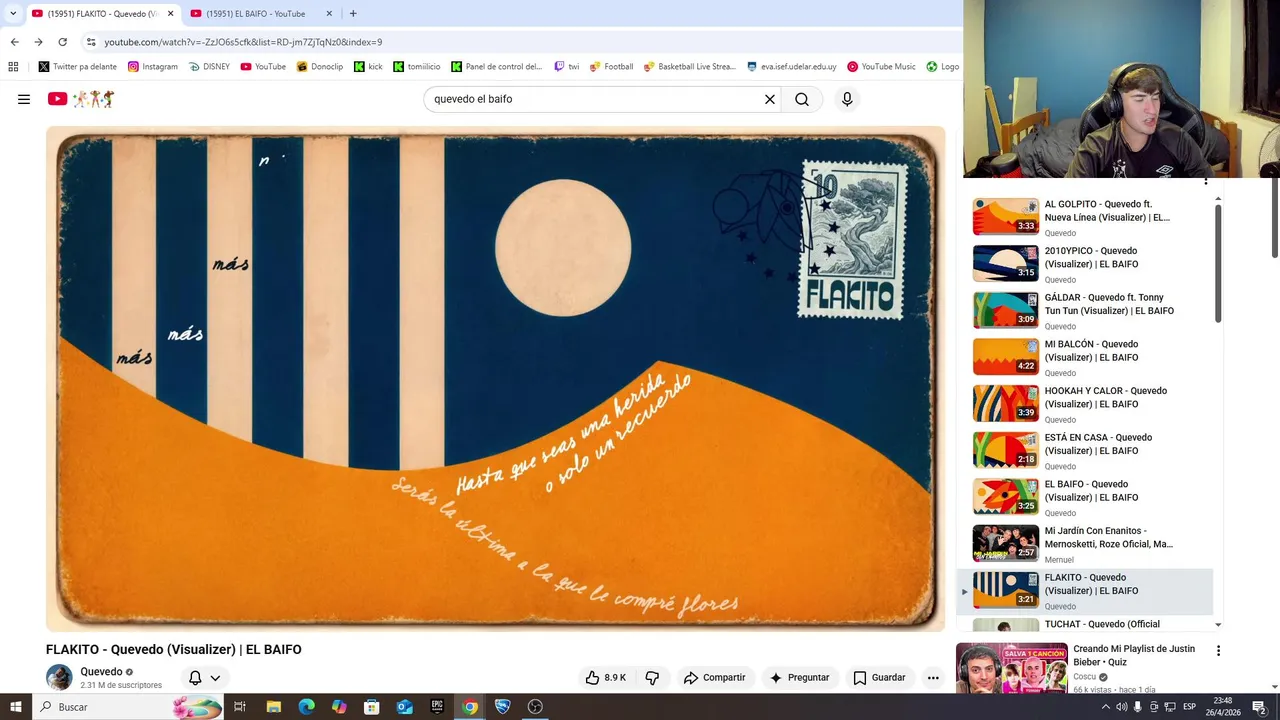Open the Chrome apps grid icon
Screen dimensions: 1280x720
13,67
